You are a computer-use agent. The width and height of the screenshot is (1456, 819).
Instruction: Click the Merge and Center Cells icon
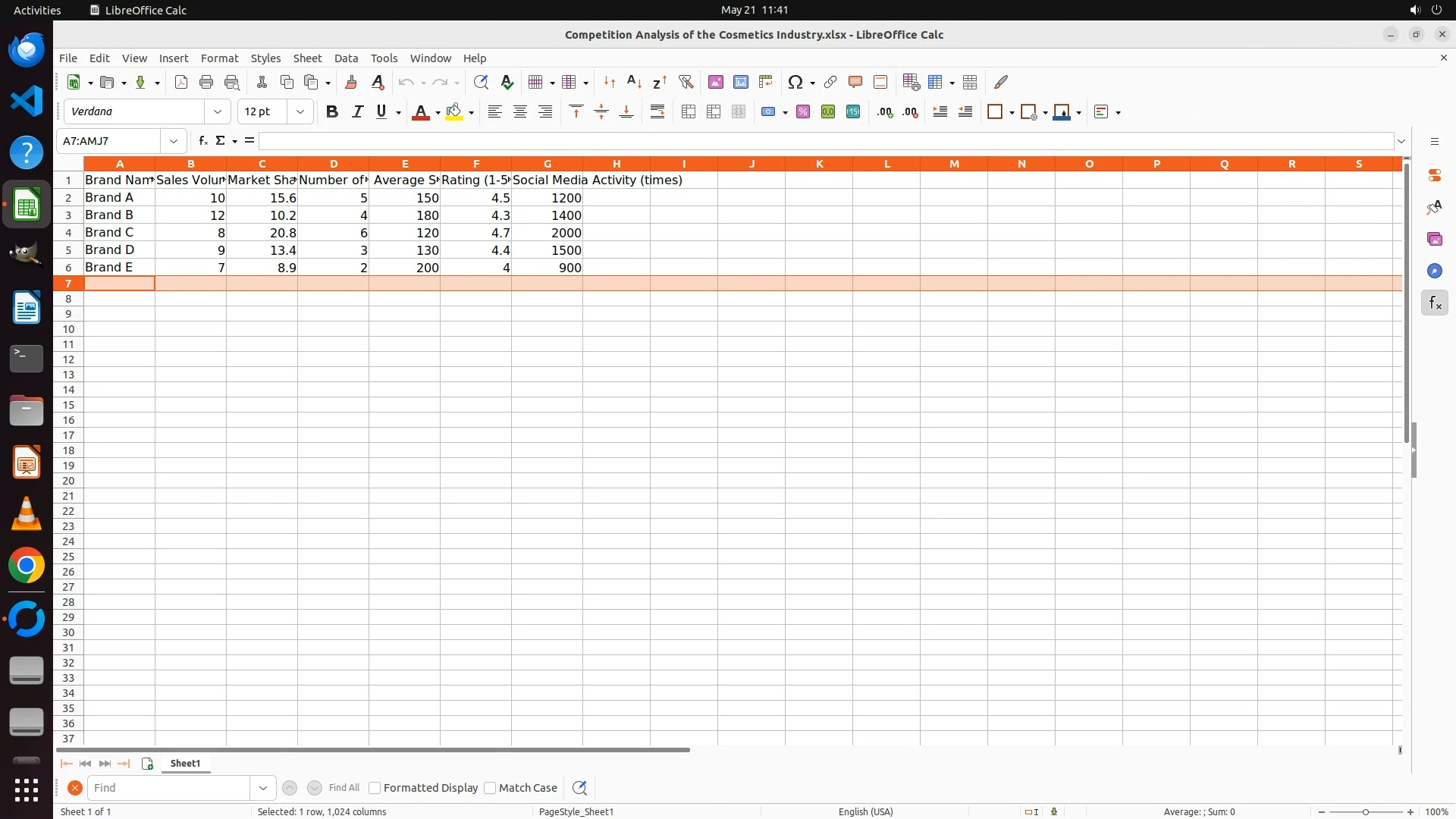tap(689, 112)
